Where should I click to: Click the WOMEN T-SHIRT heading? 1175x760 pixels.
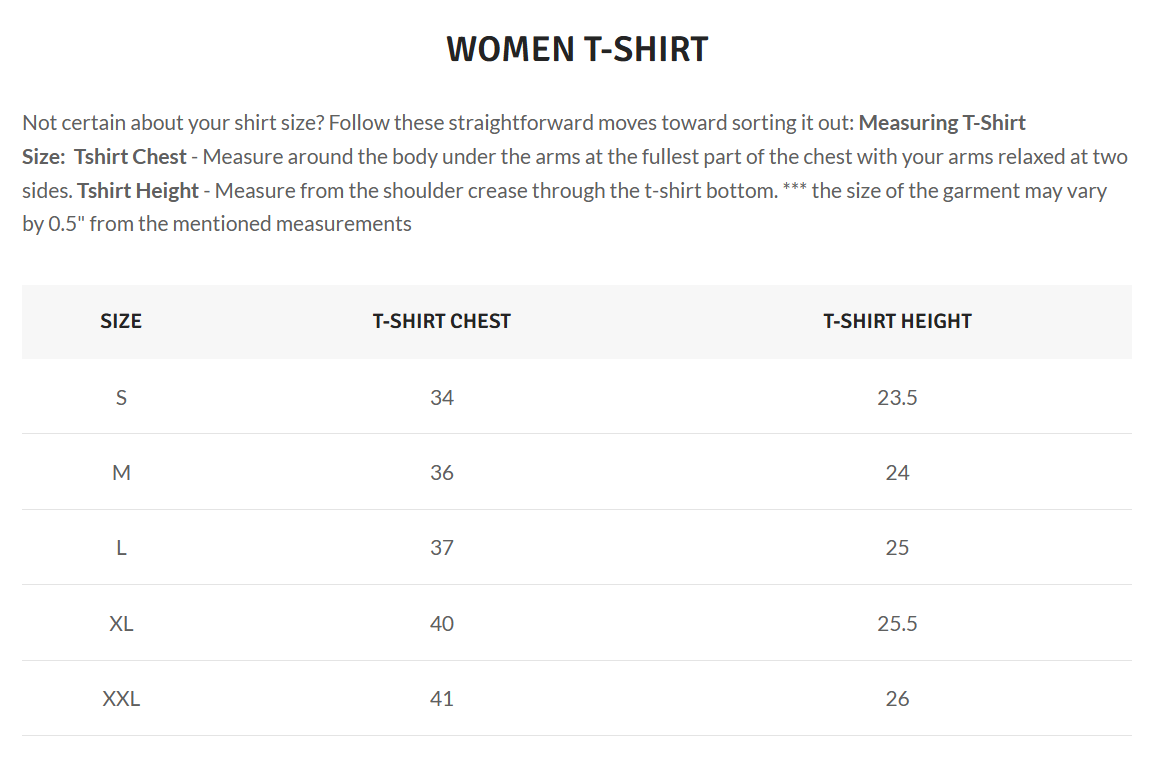click(577, 49)
